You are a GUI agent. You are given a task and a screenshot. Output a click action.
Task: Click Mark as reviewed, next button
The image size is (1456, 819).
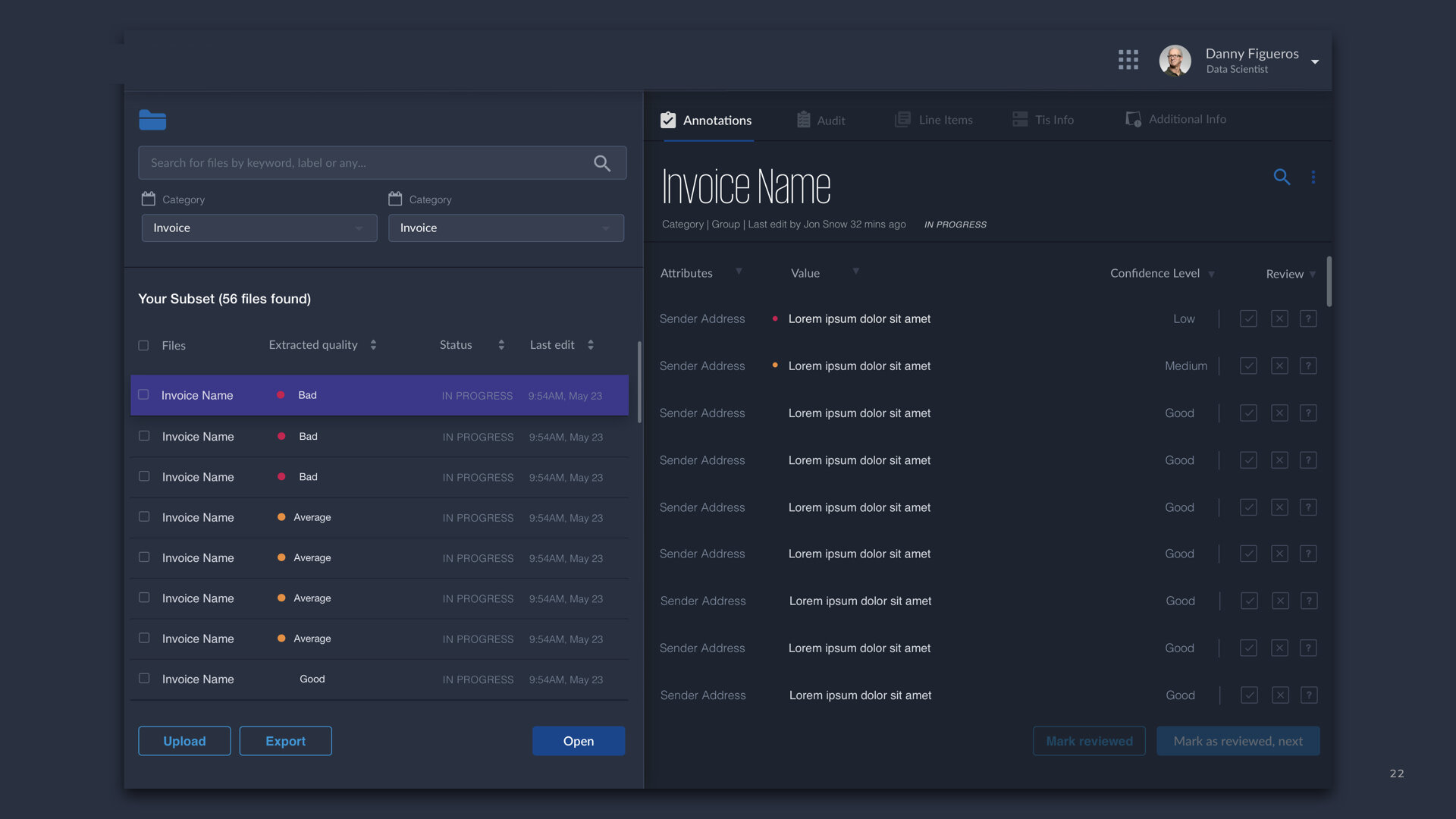(x=1238, y=741)
